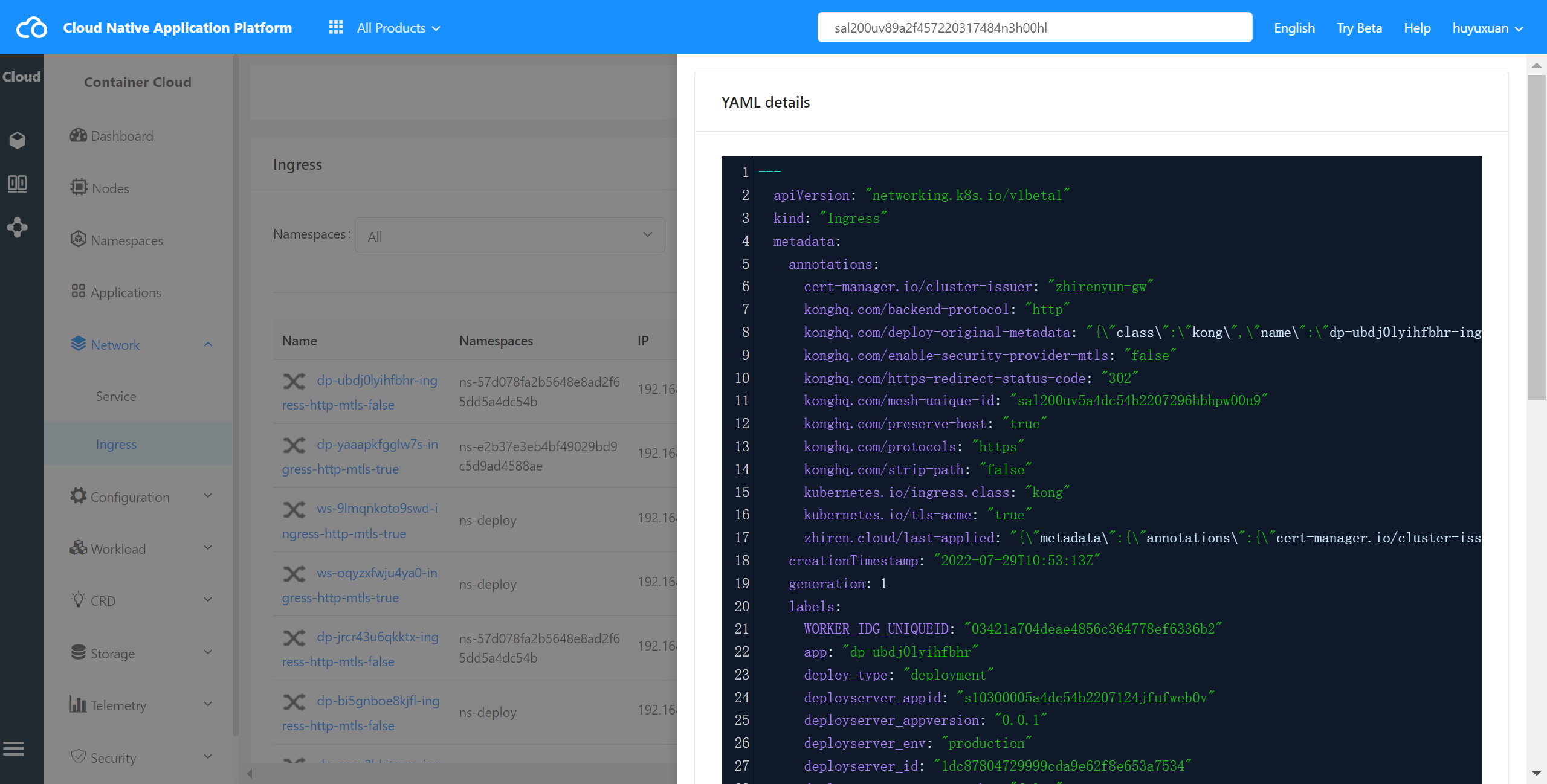Click the Namespaces column header

coord(496,341)
